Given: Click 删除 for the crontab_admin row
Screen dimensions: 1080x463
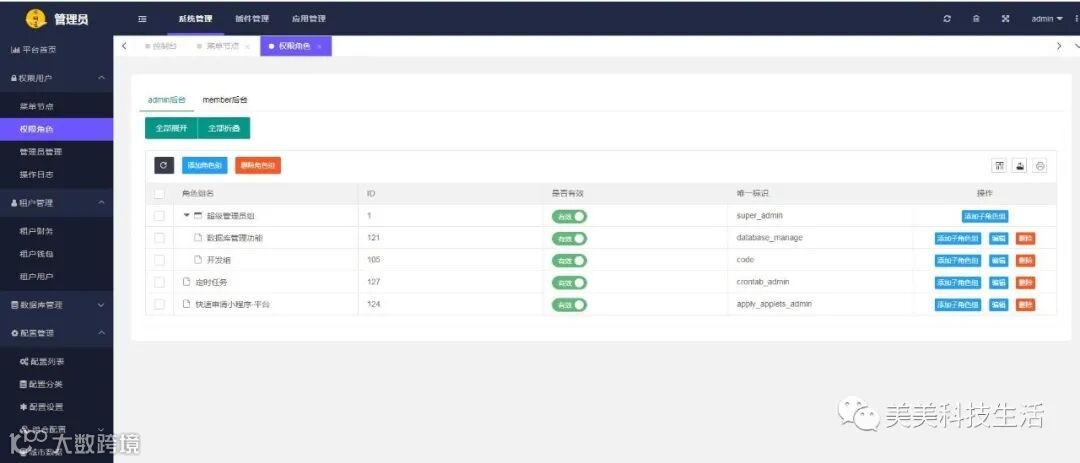Looking at the screenshot, I should tap(1025, 282).
